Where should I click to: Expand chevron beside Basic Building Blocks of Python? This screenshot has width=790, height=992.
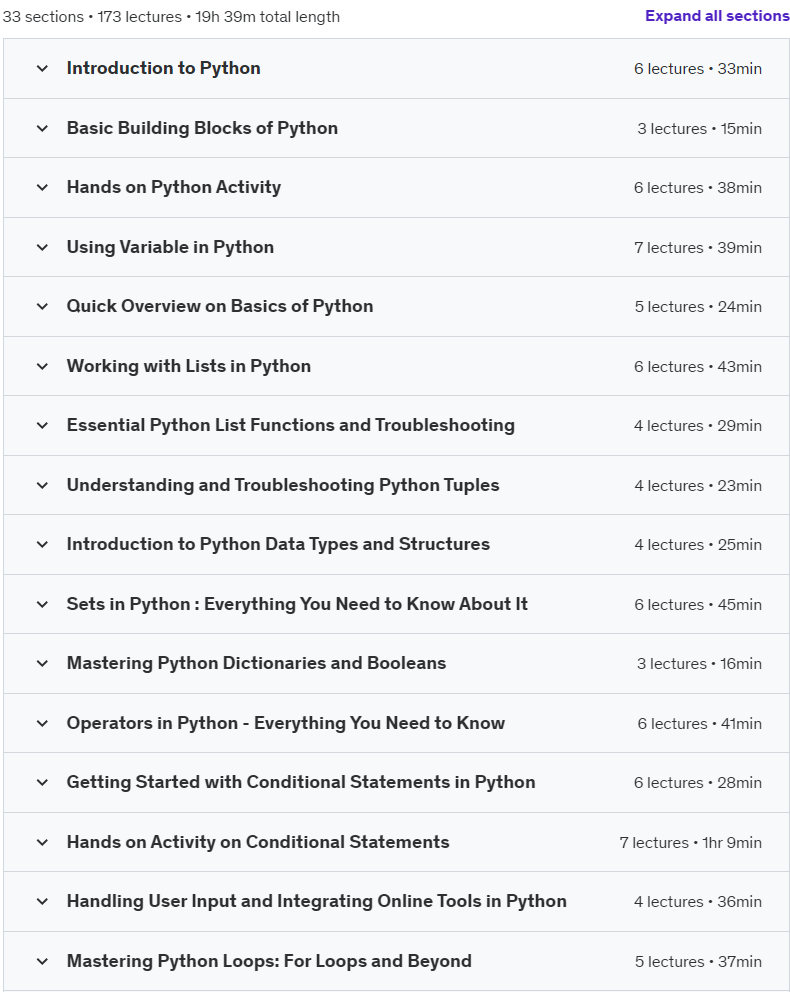tap(42, 128)
